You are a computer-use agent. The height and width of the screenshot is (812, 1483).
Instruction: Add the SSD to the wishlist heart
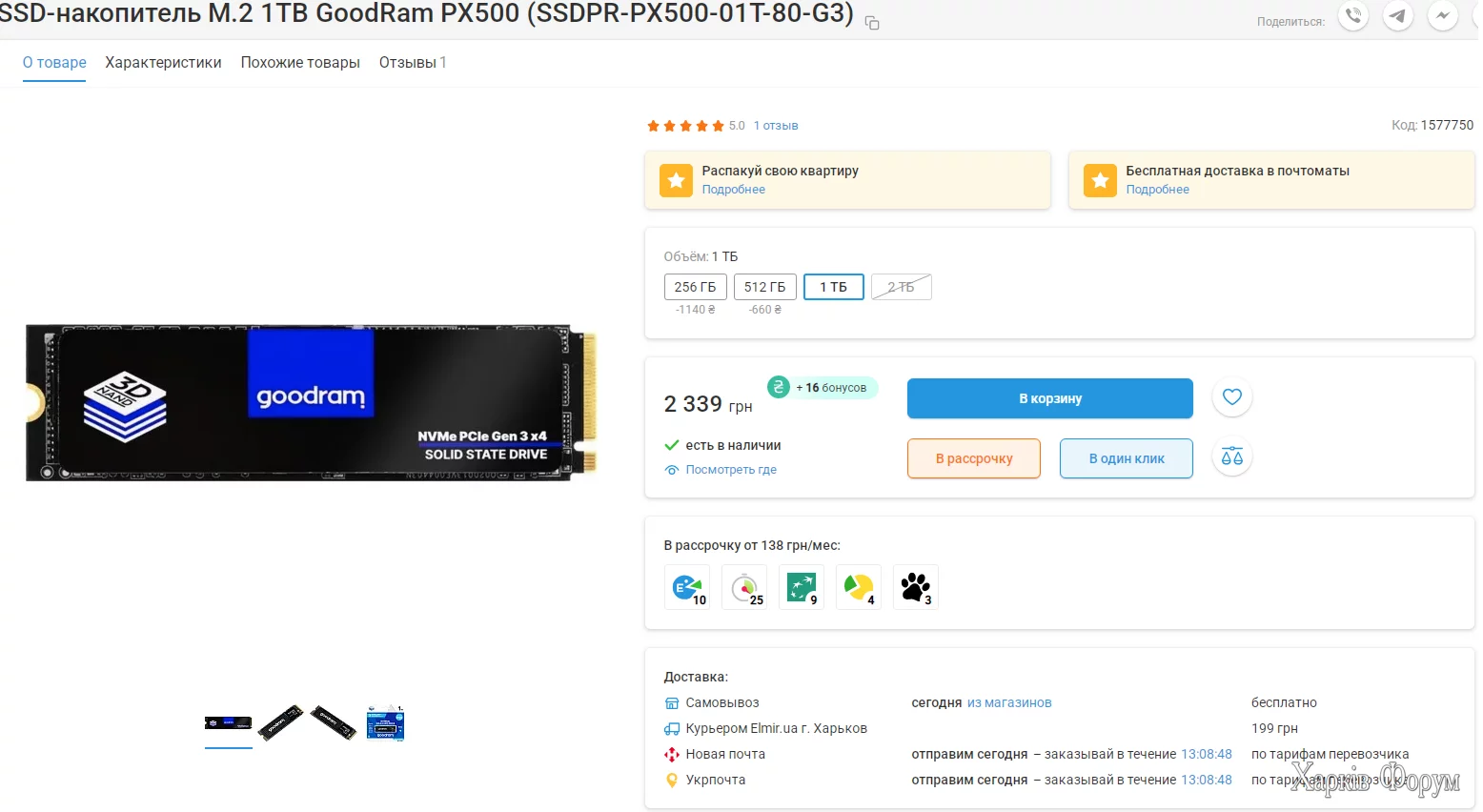[1232, 397]
